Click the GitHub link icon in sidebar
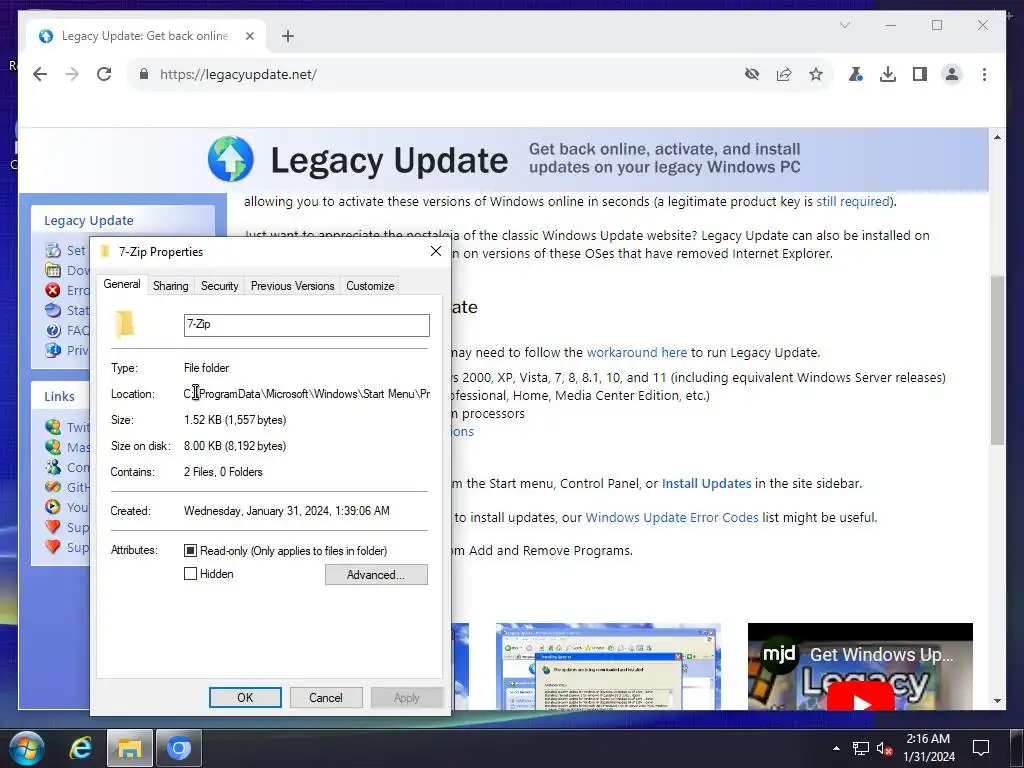The width and height of the screenshot is (1024, 768). [53, 487]
